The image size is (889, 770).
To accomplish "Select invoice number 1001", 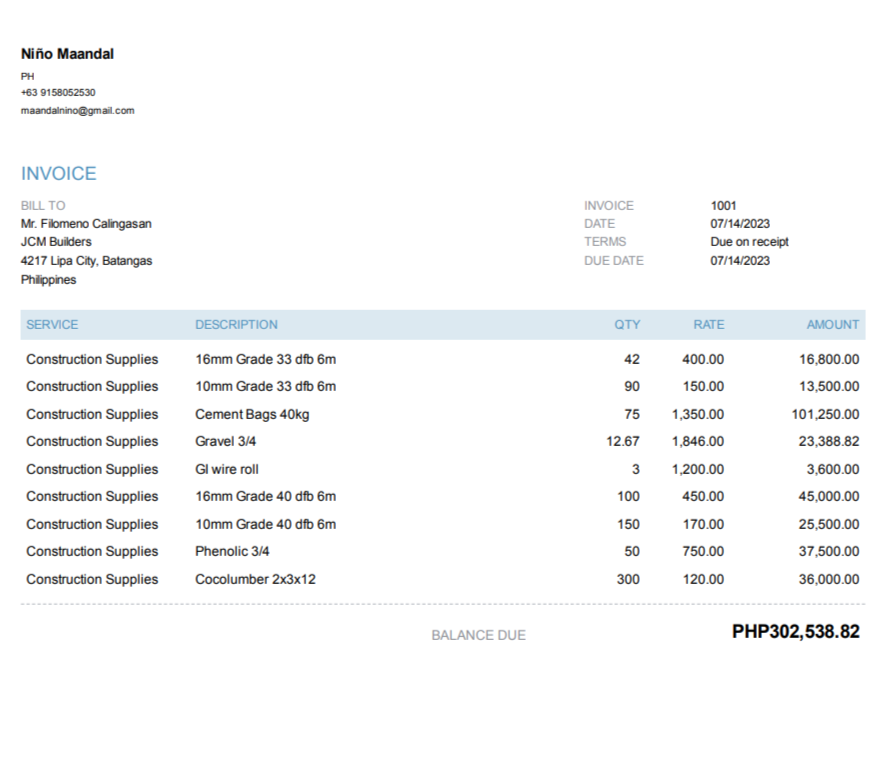I will [723, 206].
